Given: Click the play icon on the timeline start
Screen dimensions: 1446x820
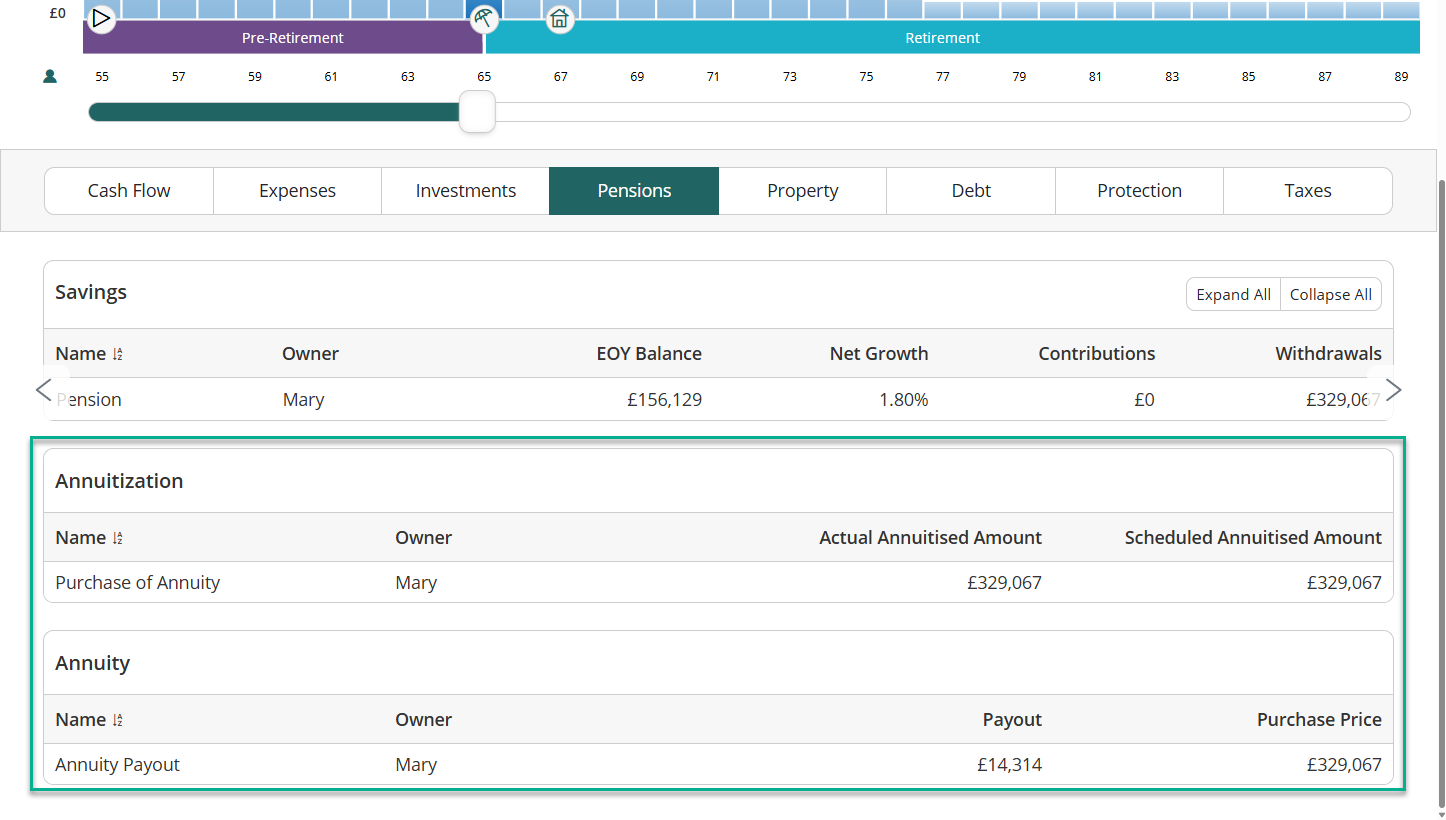Looking at the screenshot, I should [x=101, y=18].
